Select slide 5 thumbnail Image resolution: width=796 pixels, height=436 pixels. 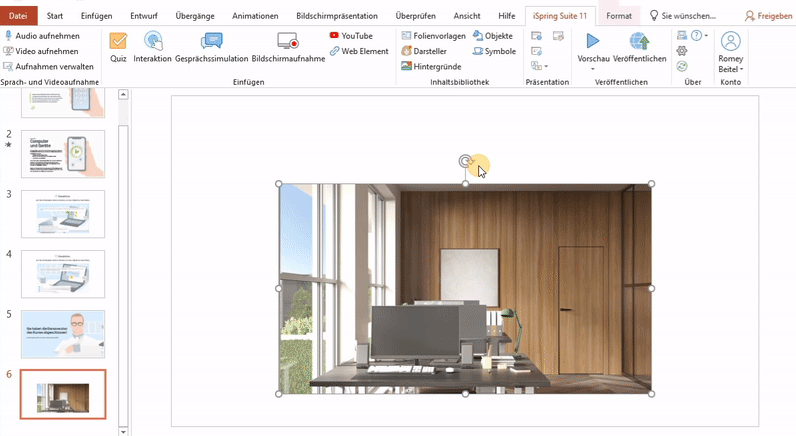pyautogui.click(x=62, y=334)
